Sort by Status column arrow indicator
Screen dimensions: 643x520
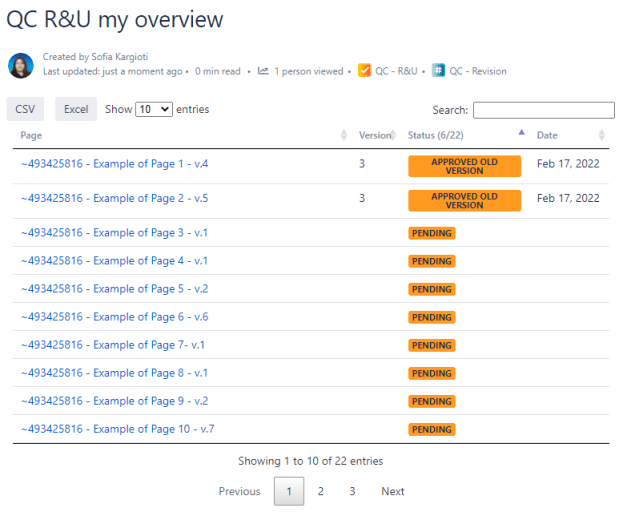coord(520,133)
